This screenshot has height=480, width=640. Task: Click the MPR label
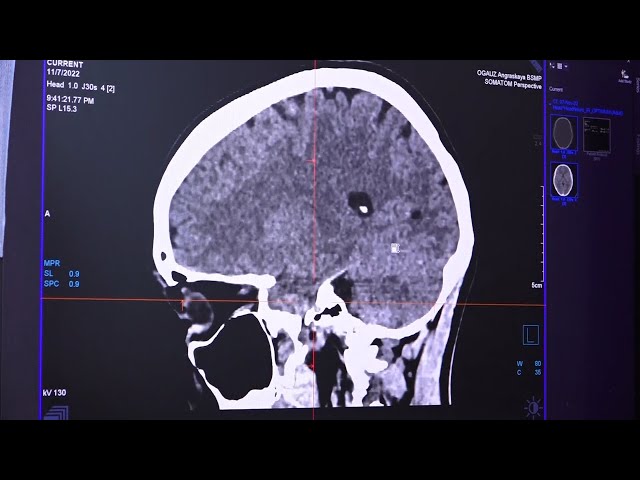pyautogui.click(x=51, y=263)
